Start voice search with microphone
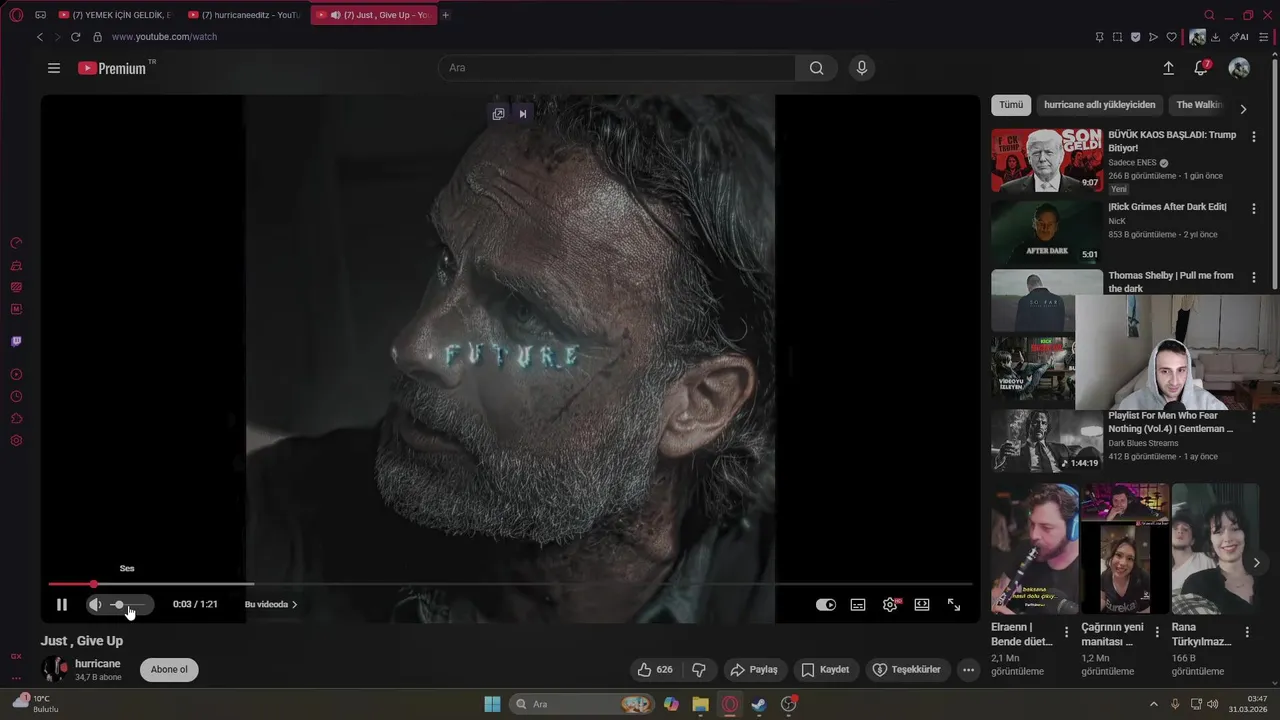The image size is (1280, 720). [862, 68]
